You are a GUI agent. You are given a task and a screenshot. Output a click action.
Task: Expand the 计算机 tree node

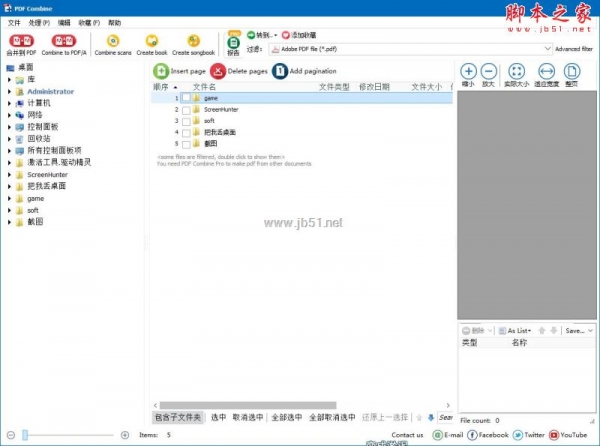coord(10,103)
